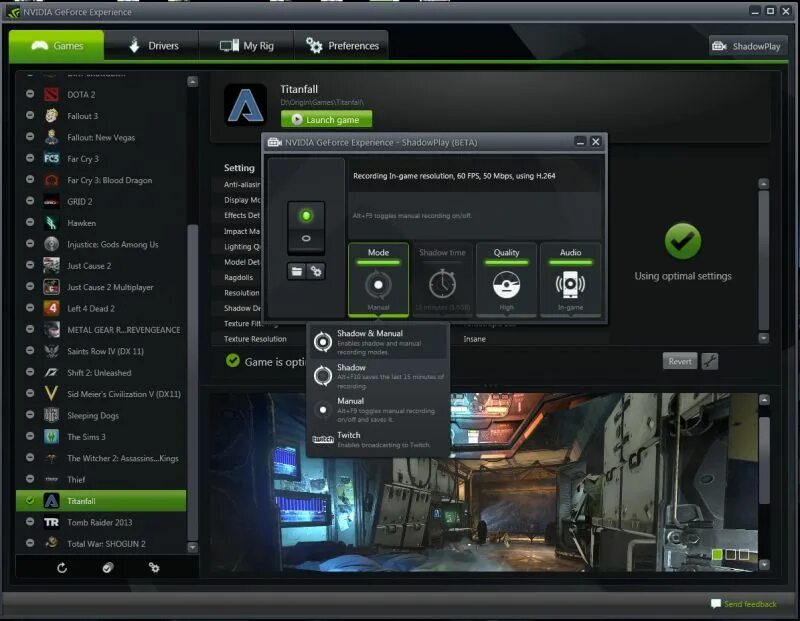This screenshot has height=621, width=800.
Task: Click the settings table scrollbar
Action: point(764,260)
